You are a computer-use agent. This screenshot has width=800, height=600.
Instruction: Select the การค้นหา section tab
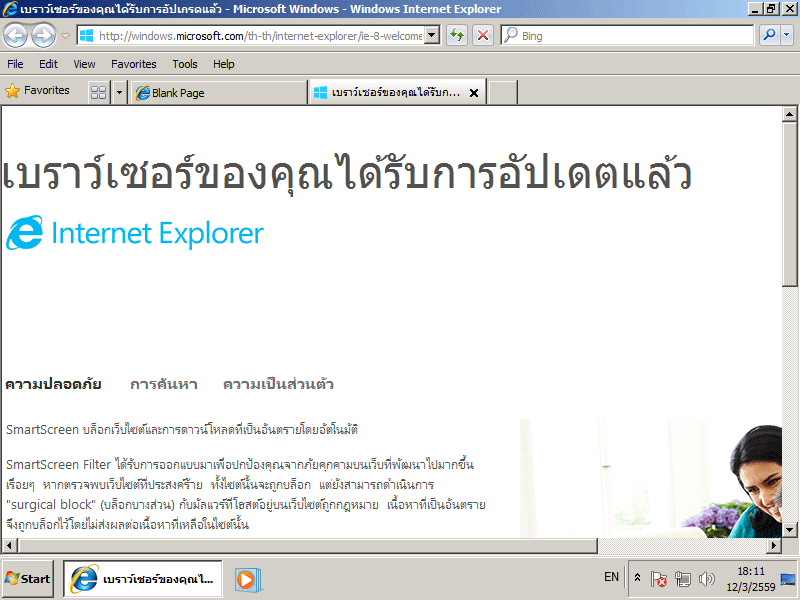(x=164, y=384)
